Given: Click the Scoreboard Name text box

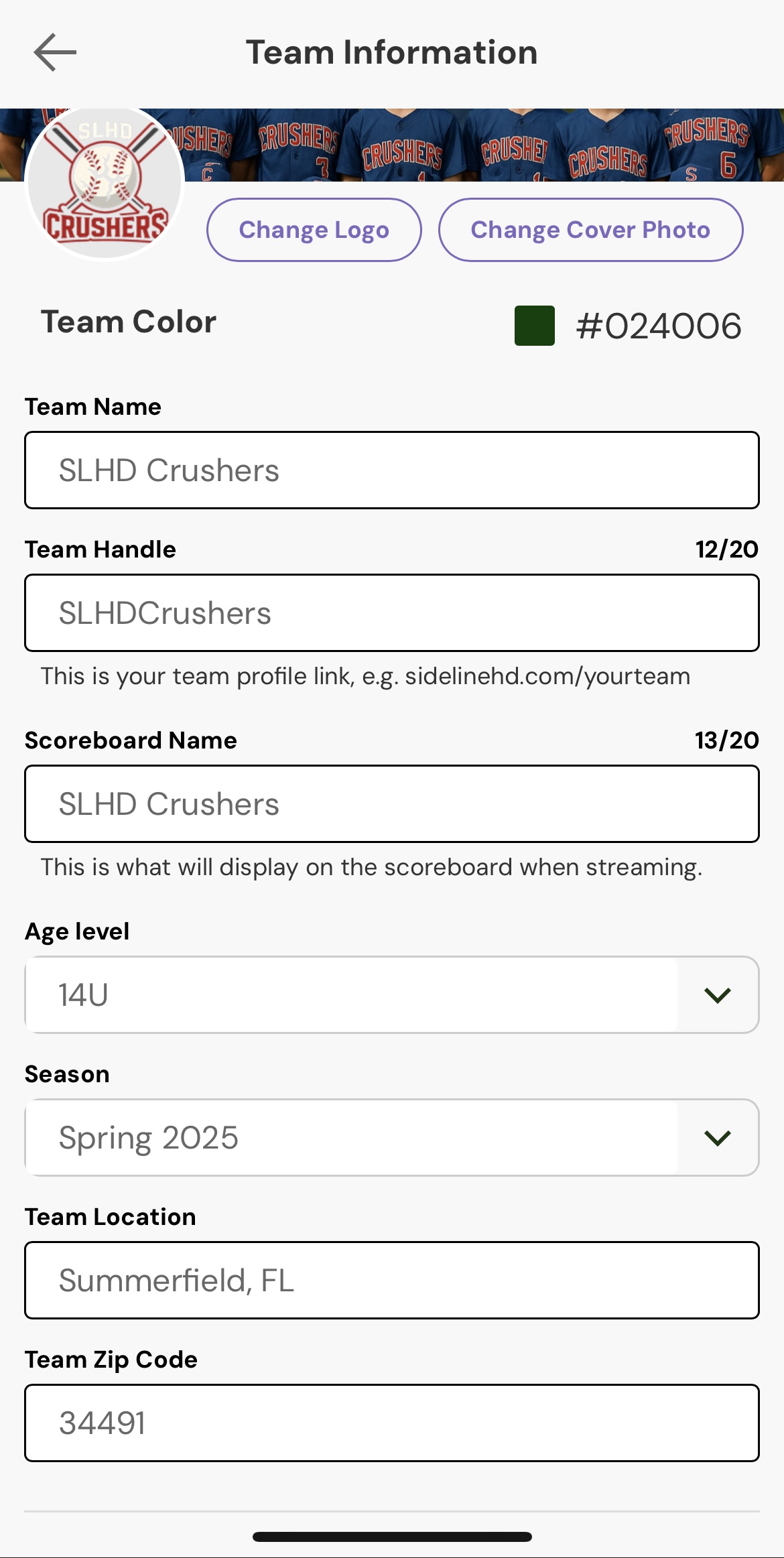Looking at the screenshot, I should 391,803.
